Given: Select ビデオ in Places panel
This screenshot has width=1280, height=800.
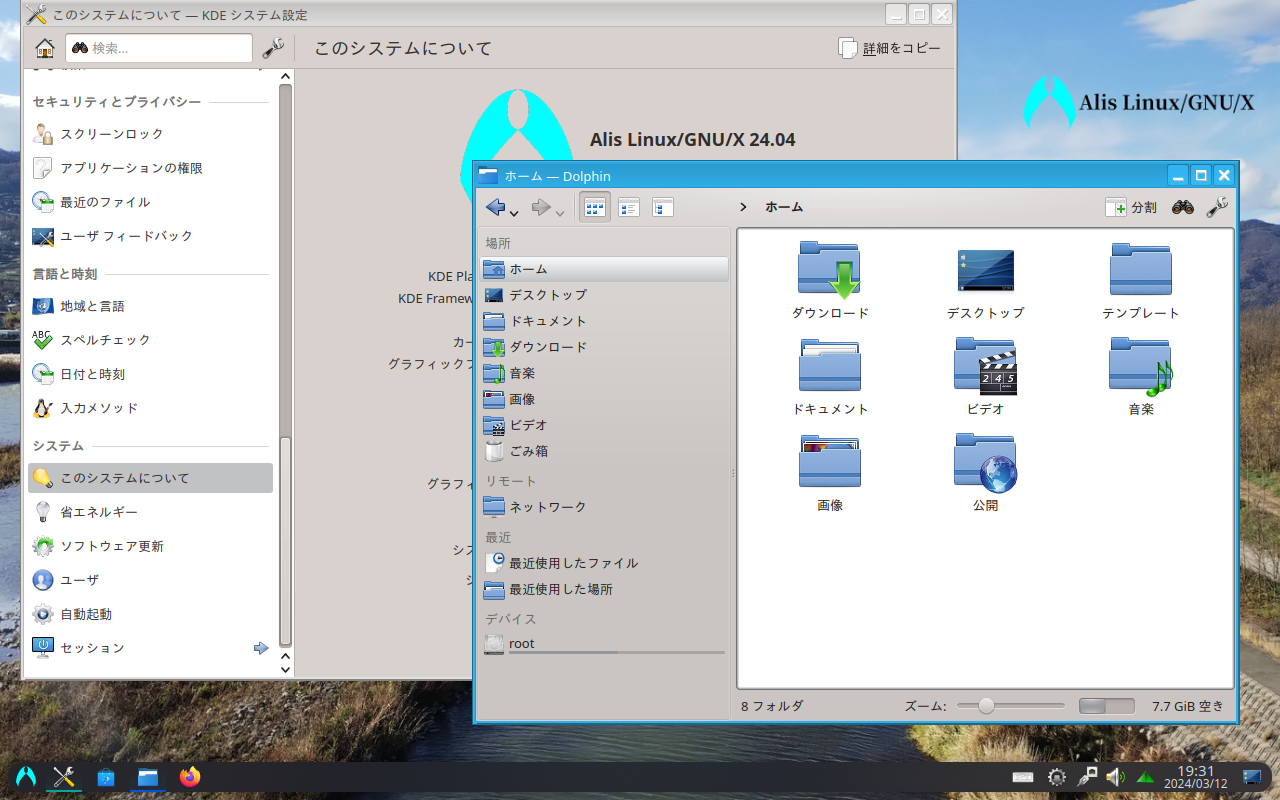Looking at the screenshot, I should 604,425.
